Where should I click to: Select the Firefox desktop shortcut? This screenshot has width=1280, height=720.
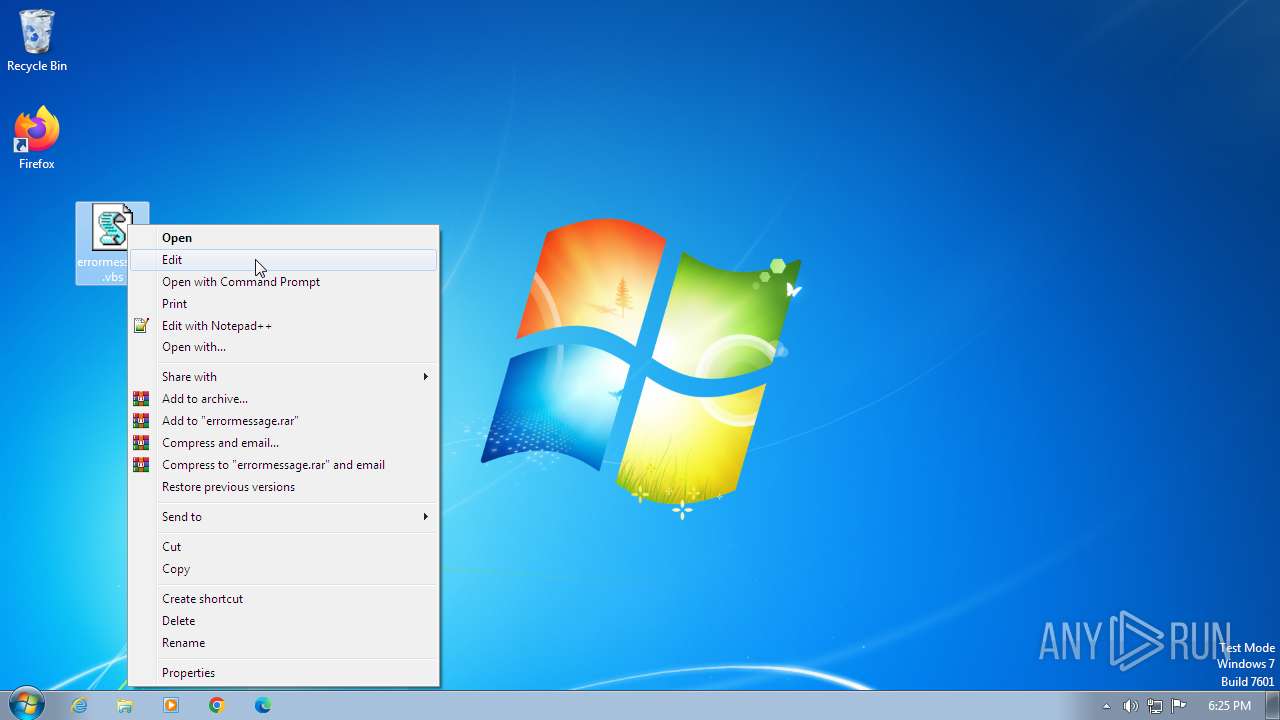coord(37,138)
